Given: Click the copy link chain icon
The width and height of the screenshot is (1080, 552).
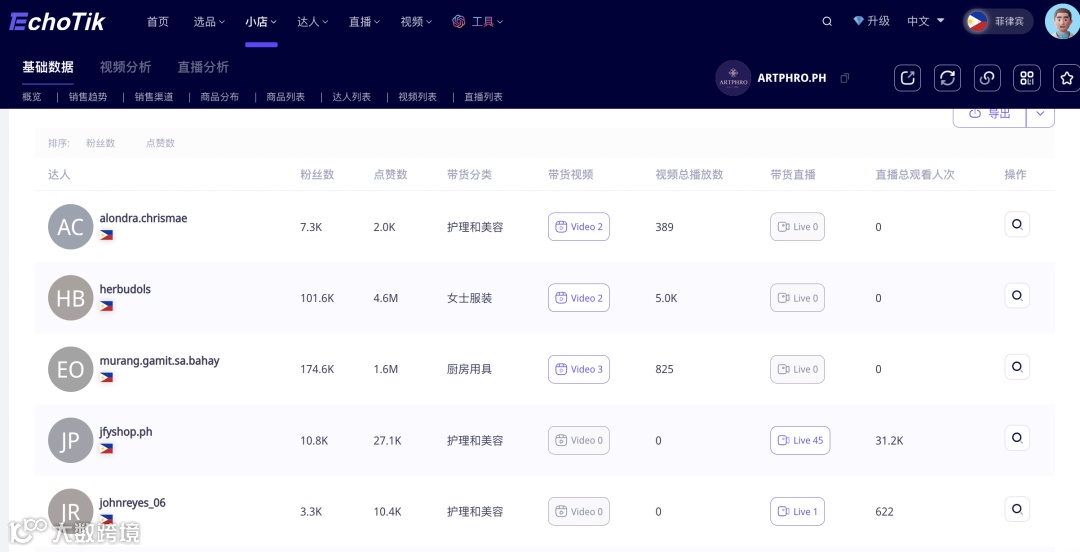Looking at the screenshot, I should click(987, 78).
